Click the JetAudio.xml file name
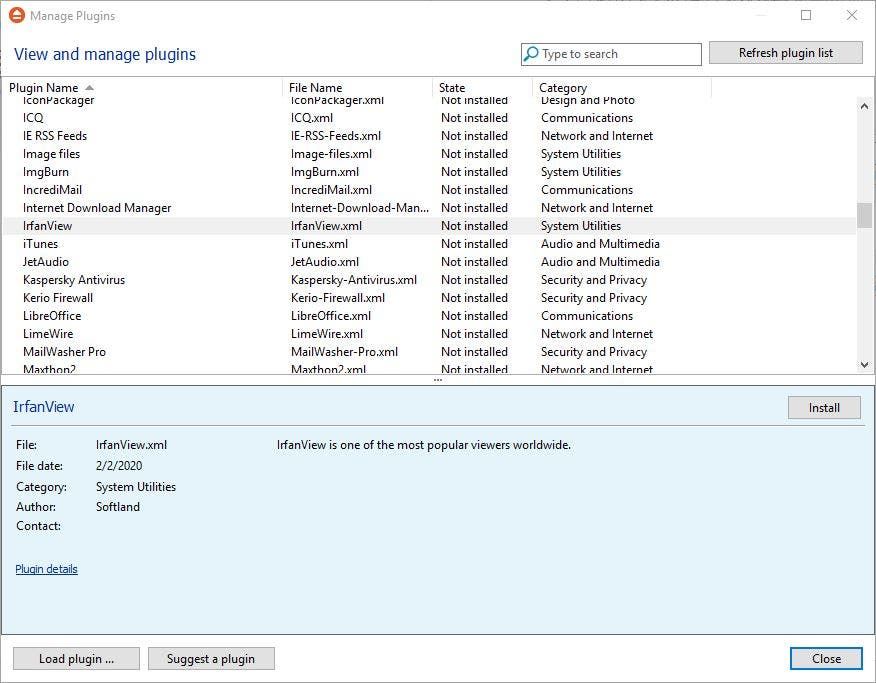 click(x=325, y=261)
